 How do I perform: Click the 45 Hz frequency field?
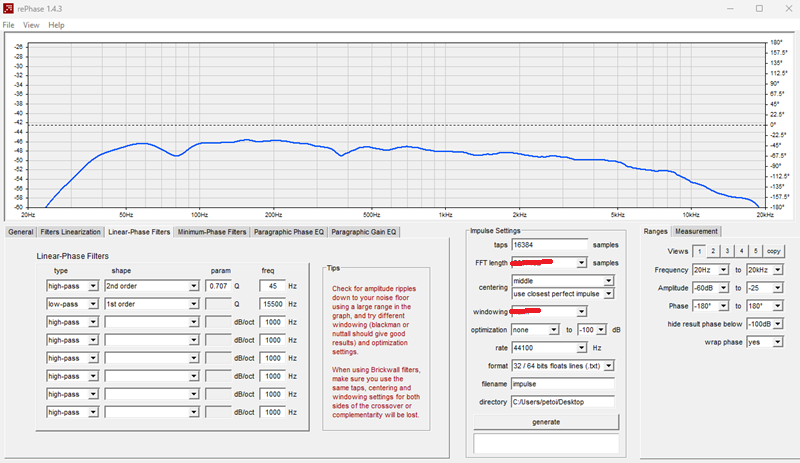pyautogui.click(x=272, y=286)
